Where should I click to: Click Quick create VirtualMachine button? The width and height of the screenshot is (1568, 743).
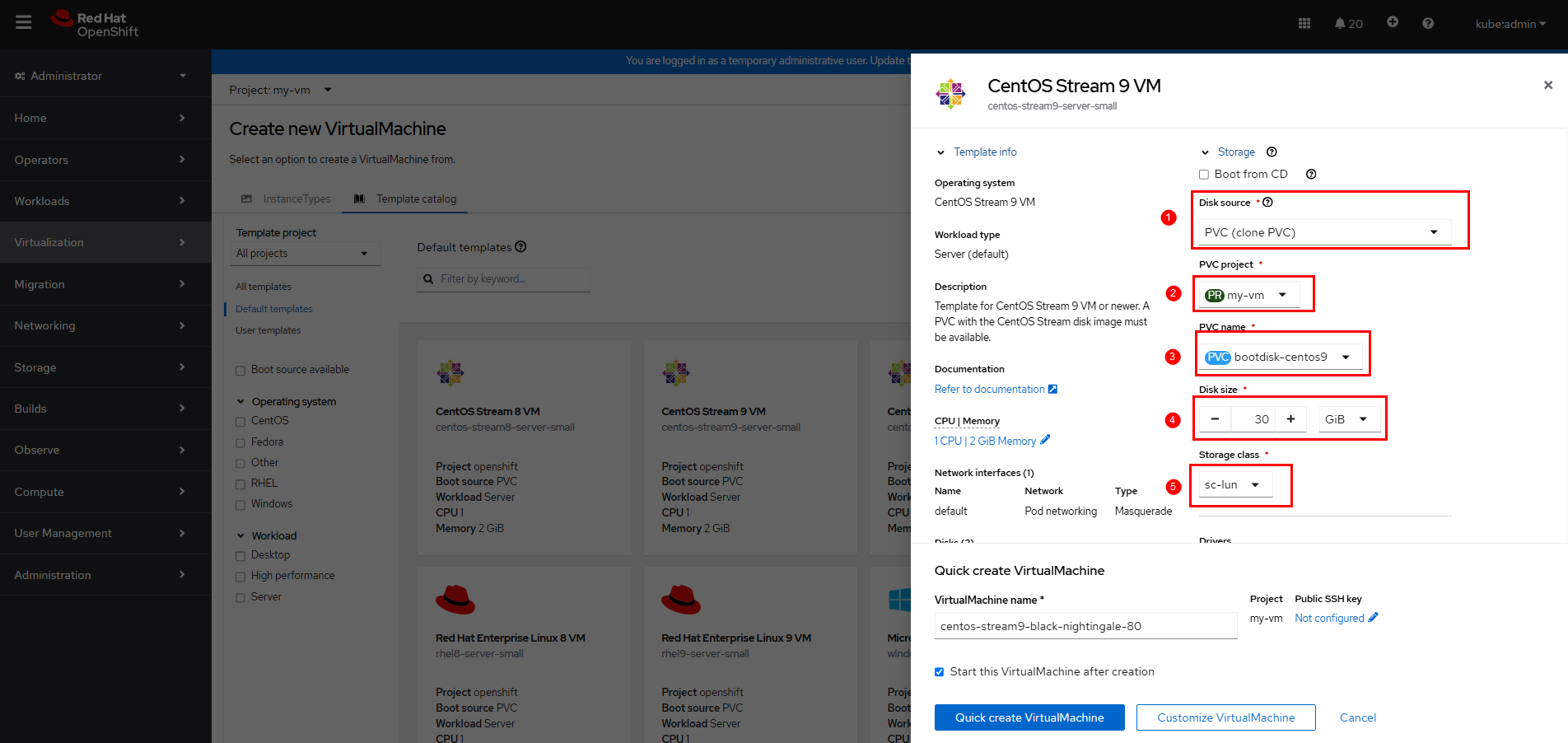[1029, 717]
